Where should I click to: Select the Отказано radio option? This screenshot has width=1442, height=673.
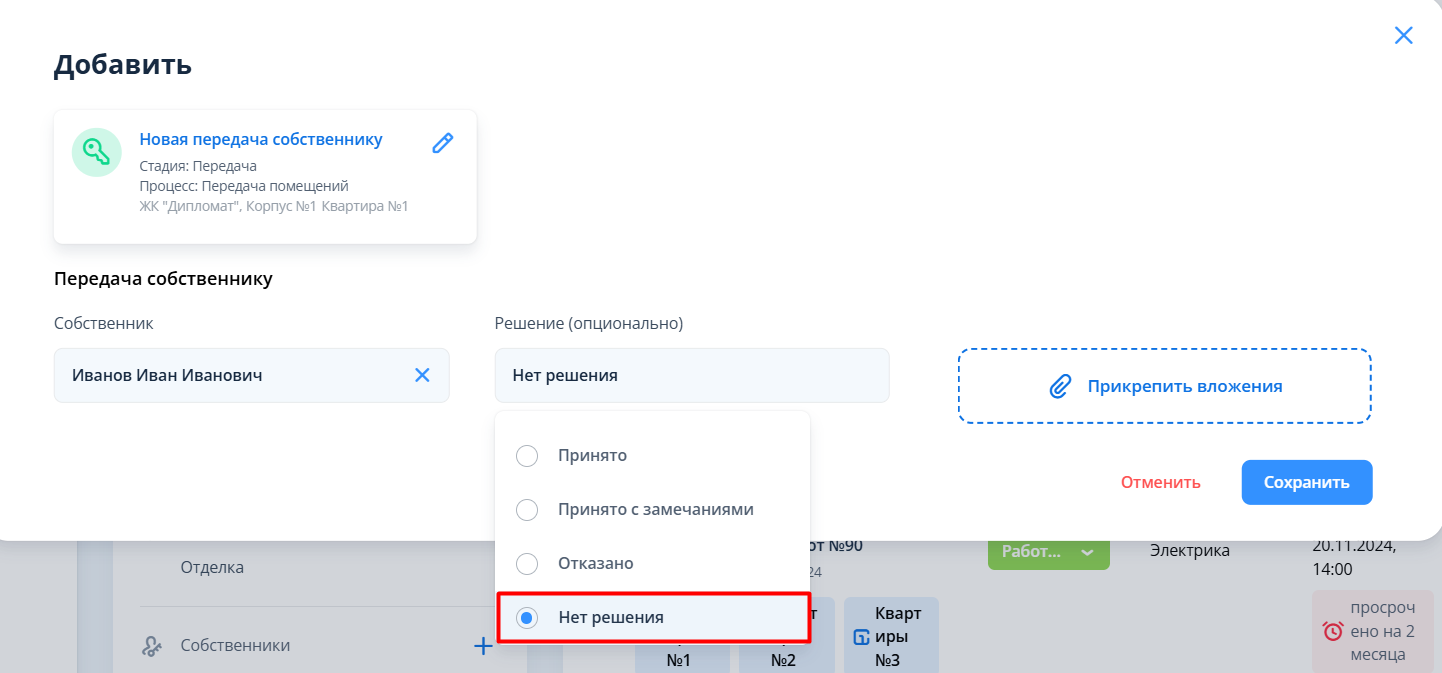click(527, 564)
